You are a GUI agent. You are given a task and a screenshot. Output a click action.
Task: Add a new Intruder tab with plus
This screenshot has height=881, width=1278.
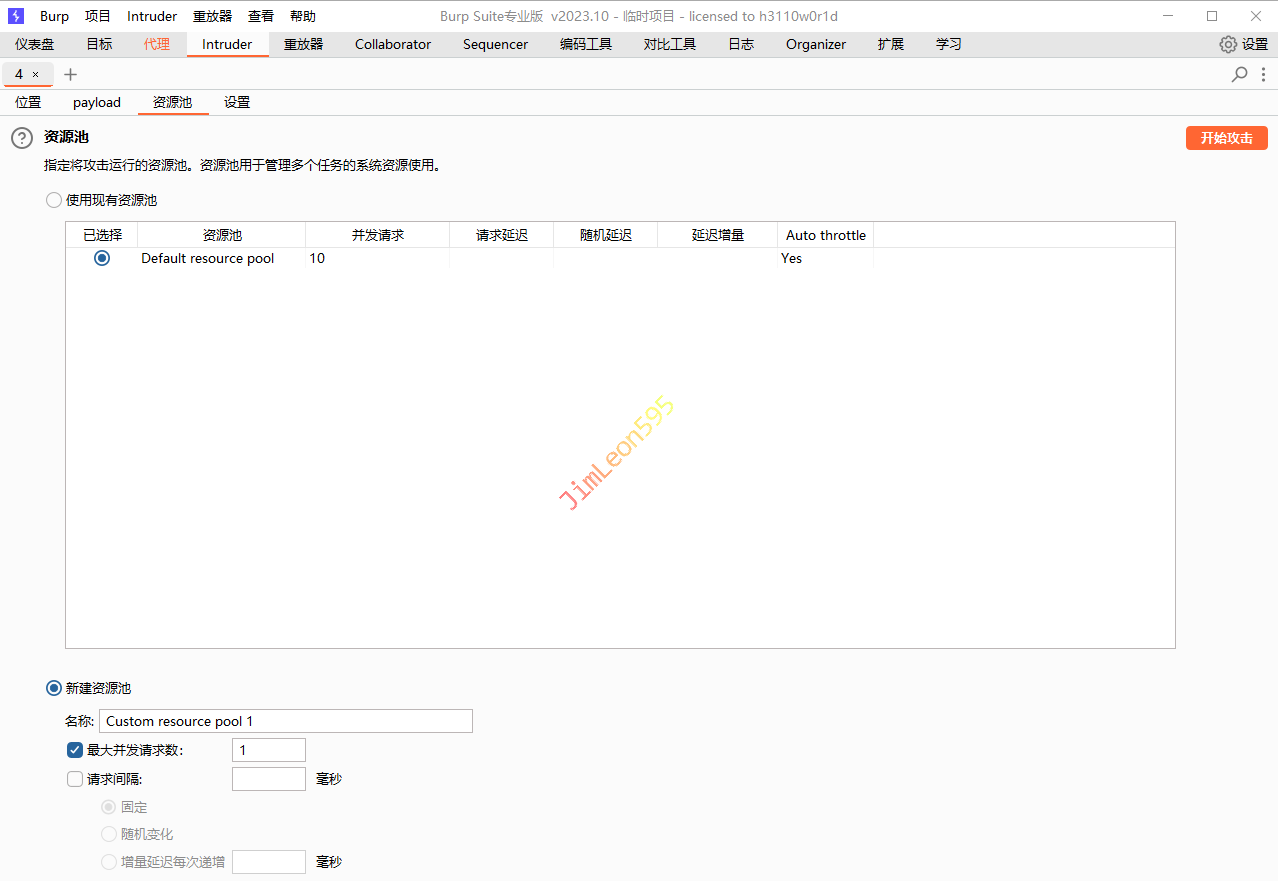(x=70, y=74)
